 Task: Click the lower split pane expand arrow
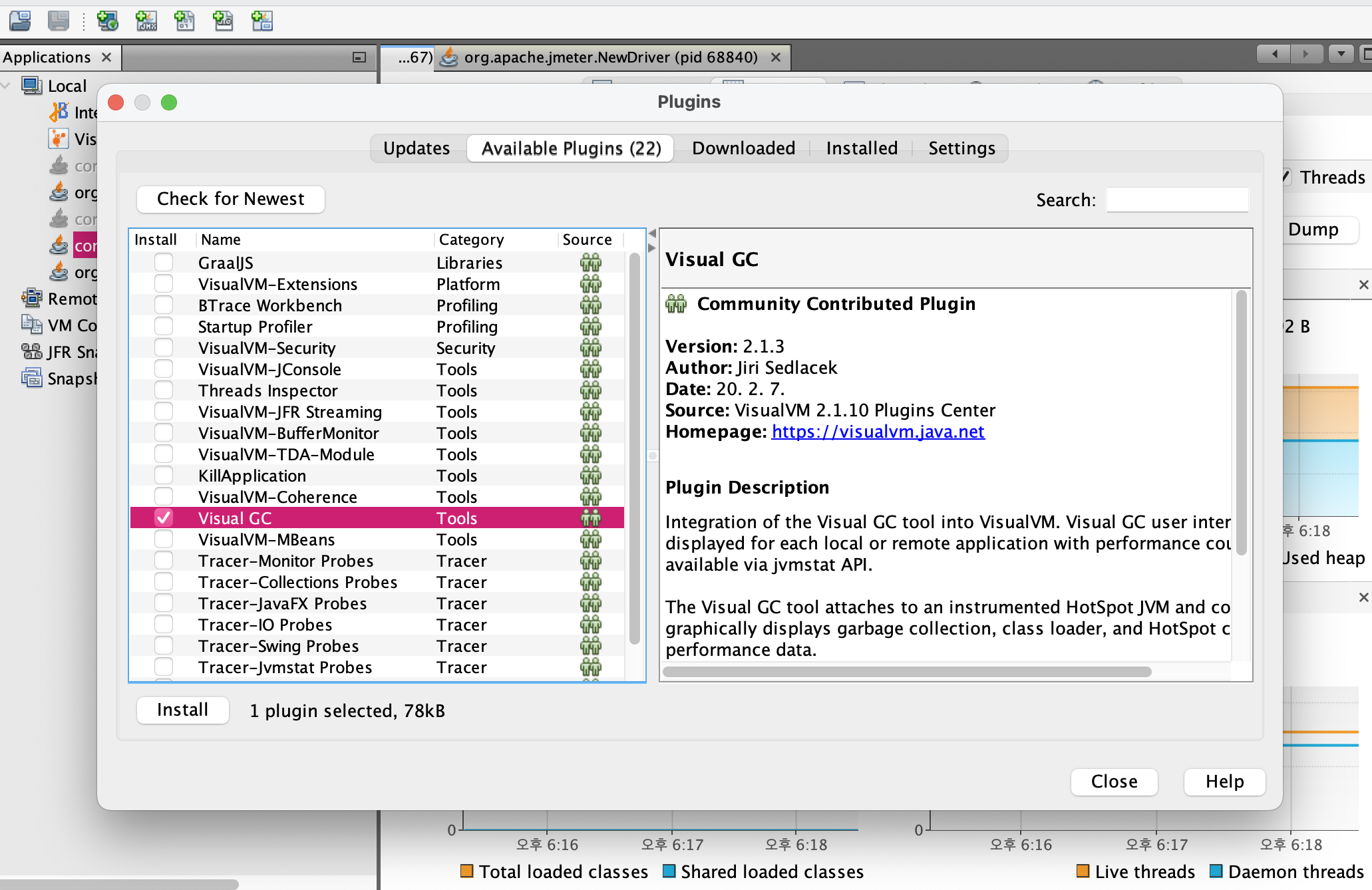(x=652, y=247)
